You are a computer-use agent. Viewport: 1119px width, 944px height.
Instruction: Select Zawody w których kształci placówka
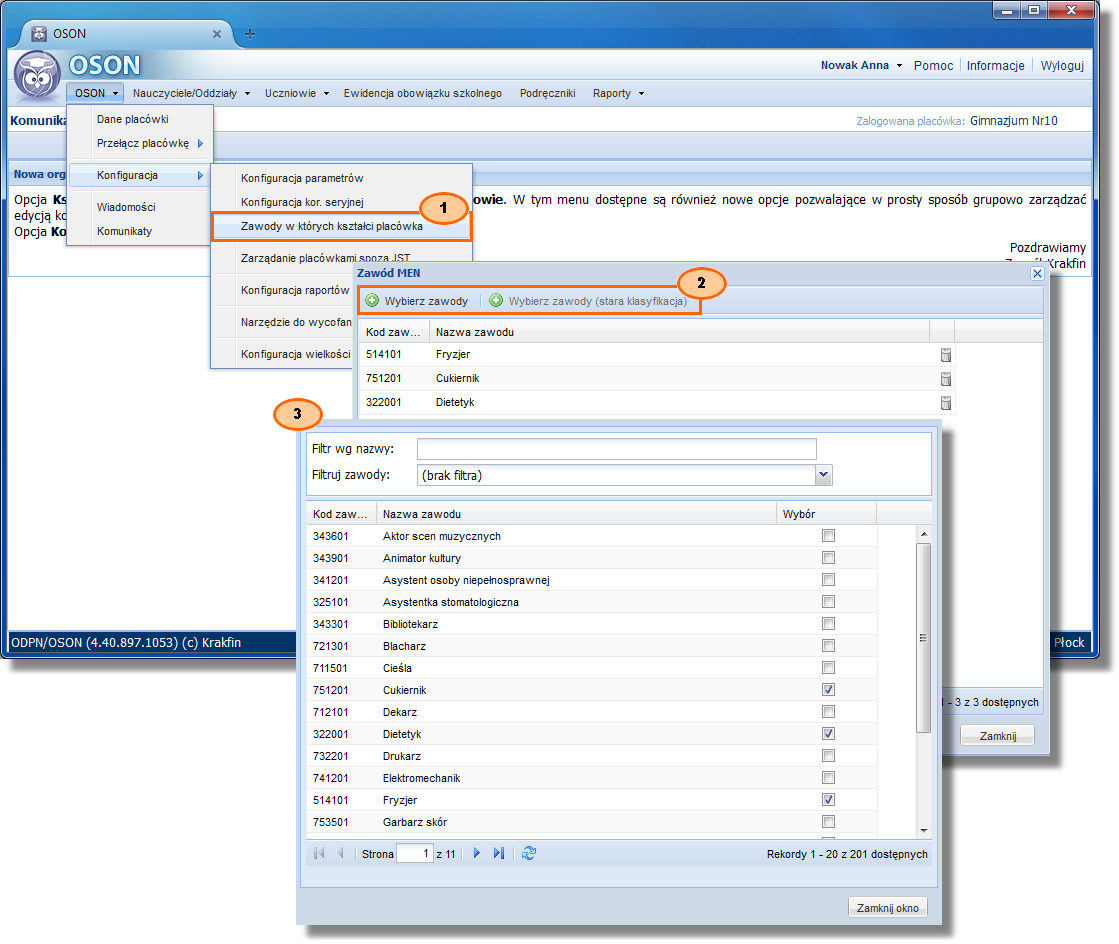click(332, 227)
